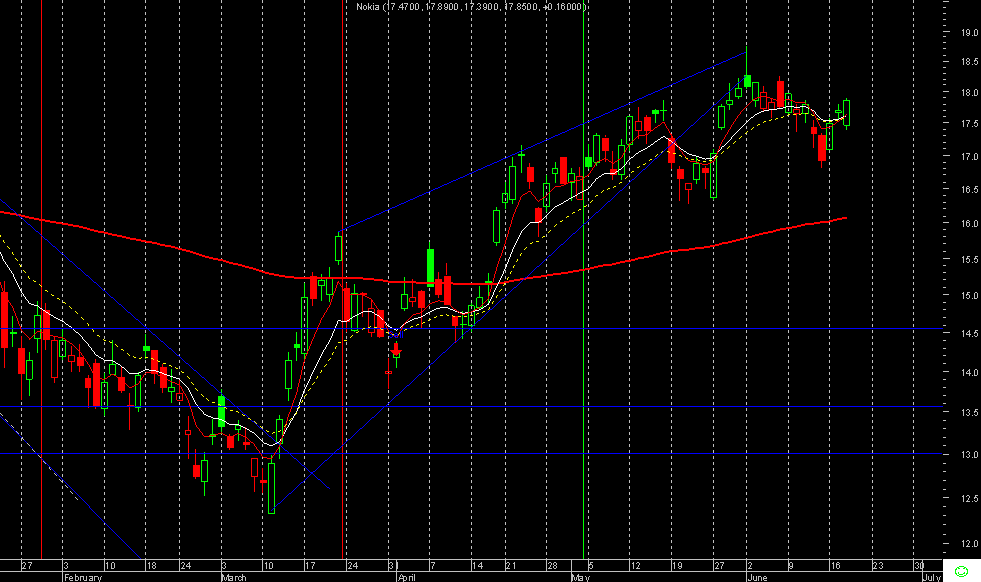The width and height of the screenshot is (981, 582).
Task: Select the 12.0 price axis label
Action: [970, 544]
